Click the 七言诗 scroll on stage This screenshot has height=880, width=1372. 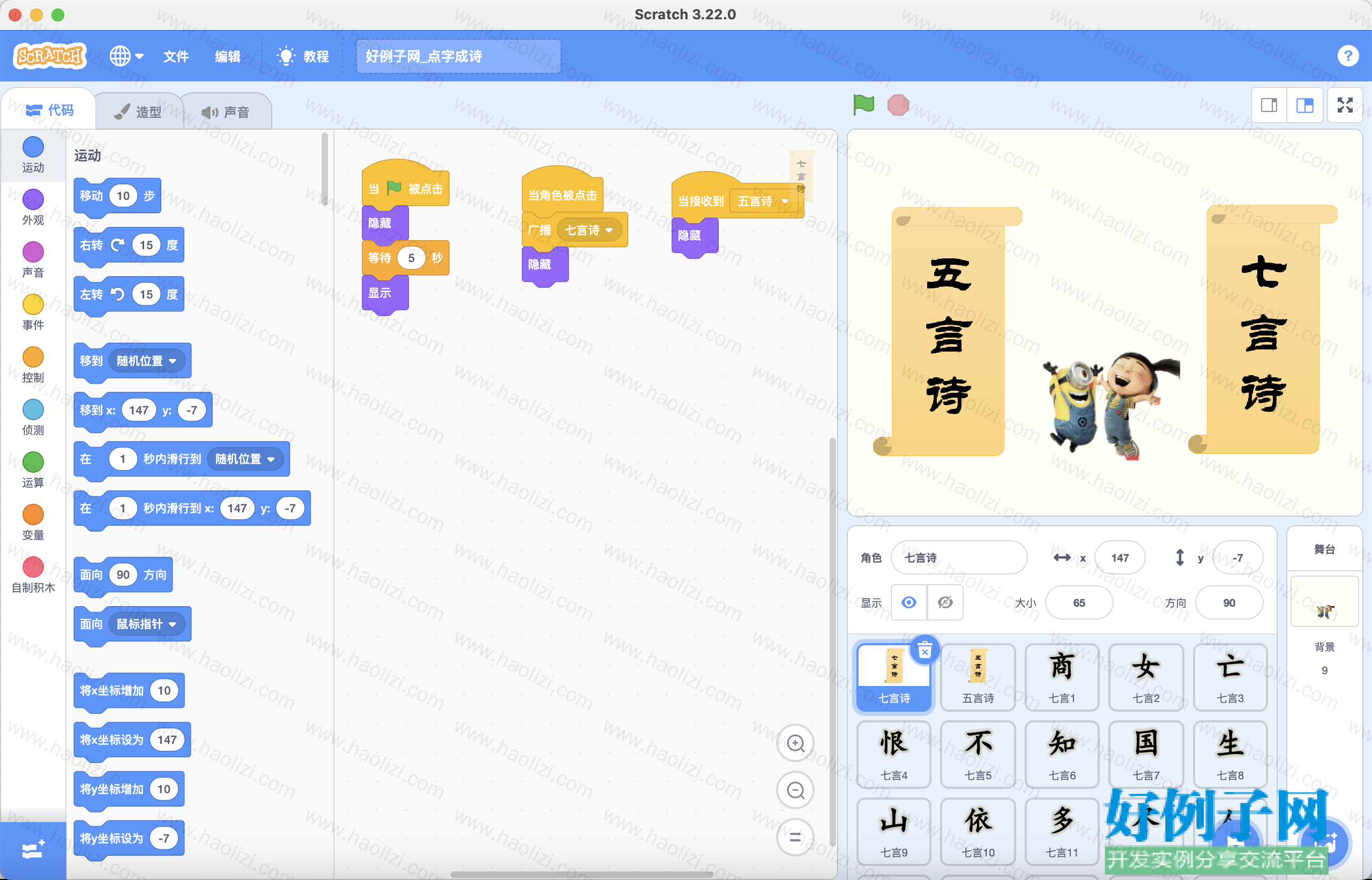coord(1263,330)
